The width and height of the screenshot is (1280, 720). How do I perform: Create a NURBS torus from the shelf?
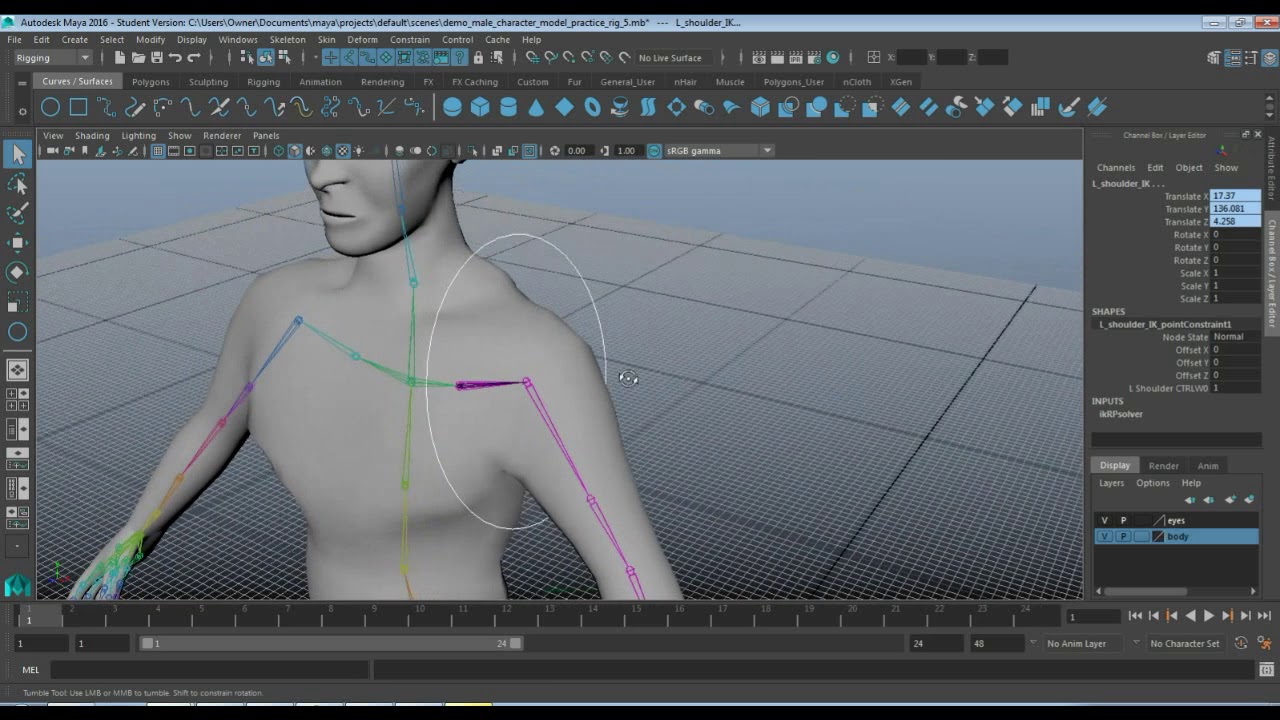click(592, 107)
